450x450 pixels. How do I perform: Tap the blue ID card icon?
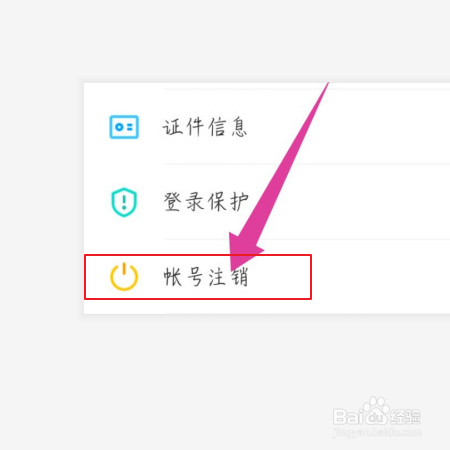124,127
